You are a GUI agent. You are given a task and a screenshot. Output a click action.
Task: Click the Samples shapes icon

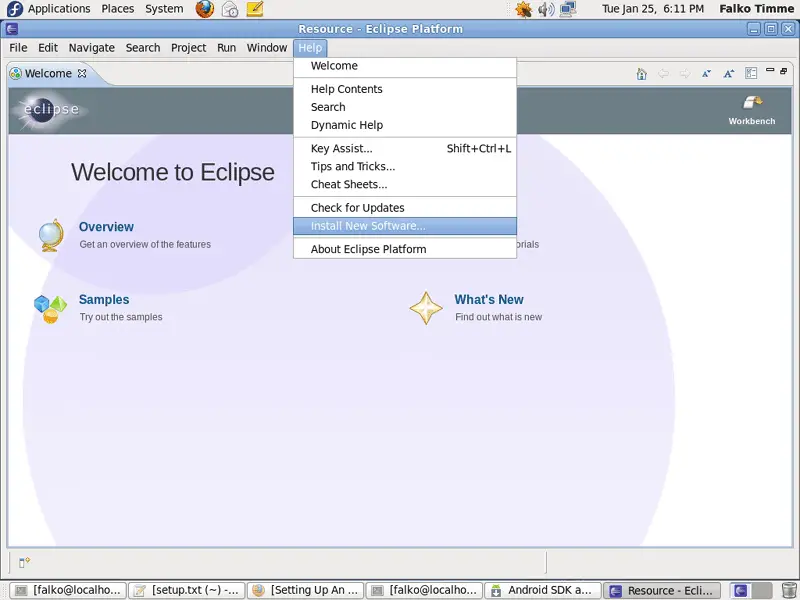tap(50, 309)
